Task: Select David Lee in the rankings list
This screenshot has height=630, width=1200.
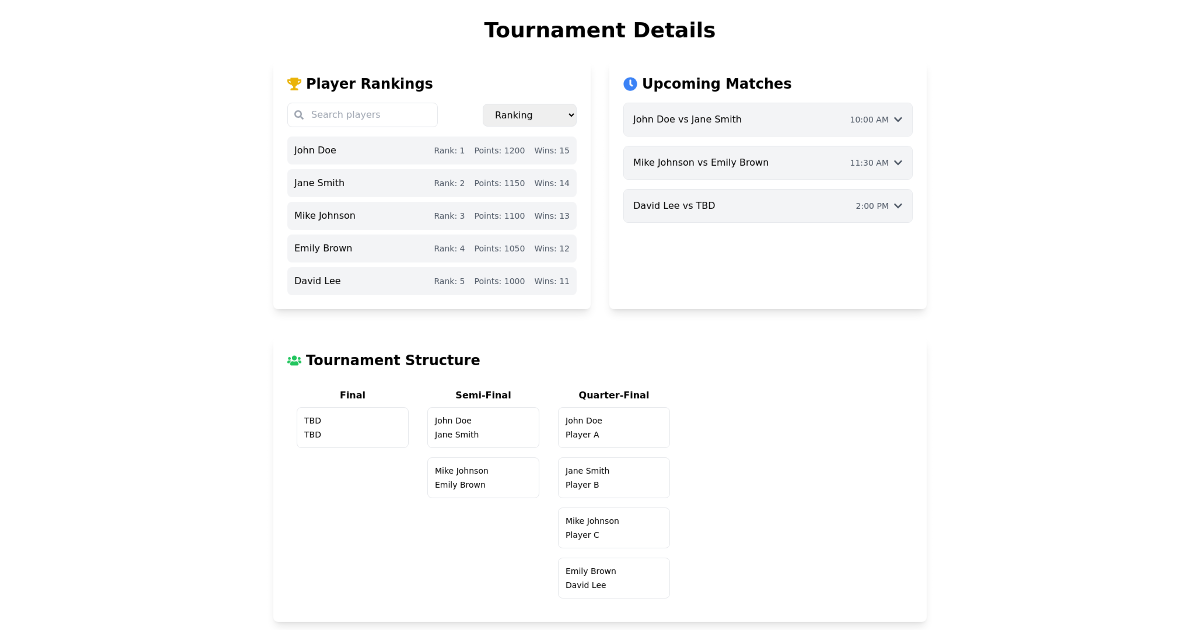Action: coord(431,281)
